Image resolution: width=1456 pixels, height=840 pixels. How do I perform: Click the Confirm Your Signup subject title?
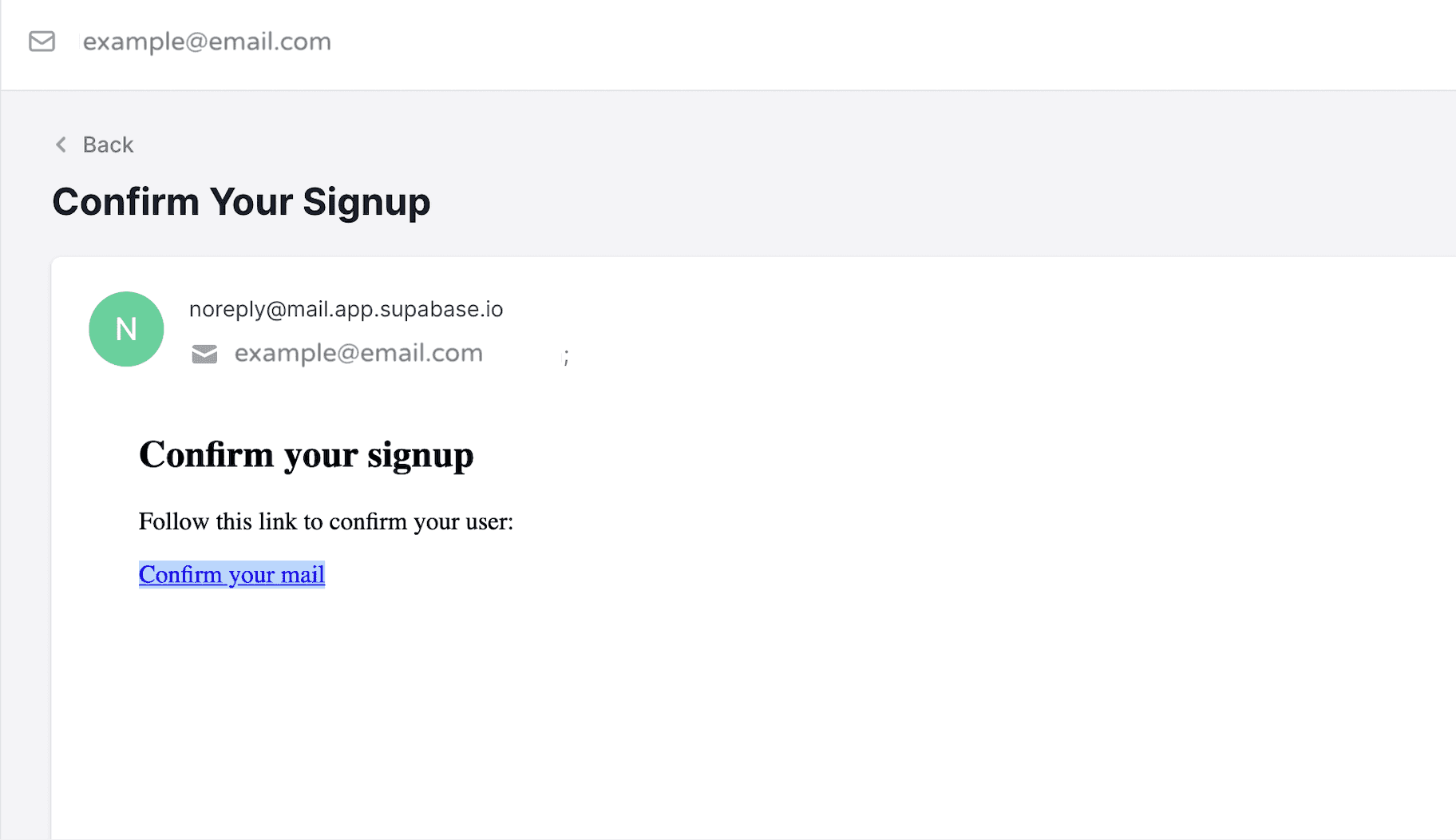(241, 201)
